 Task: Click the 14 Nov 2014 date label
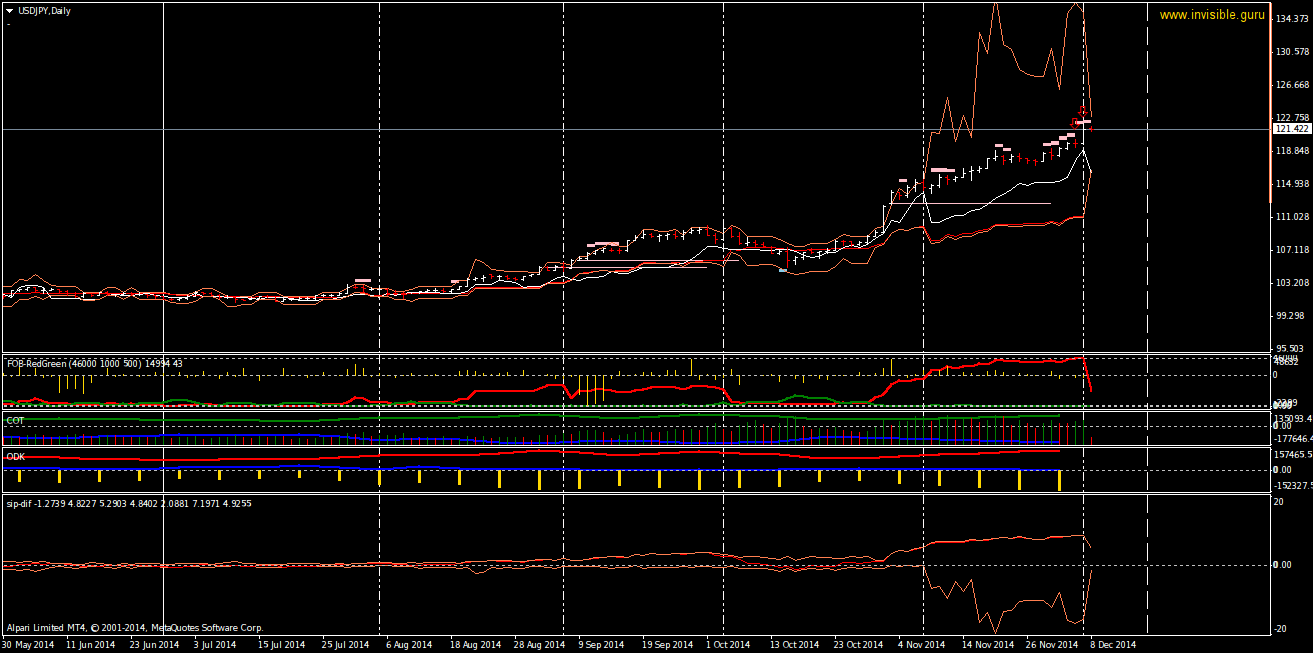pos(987,645)
